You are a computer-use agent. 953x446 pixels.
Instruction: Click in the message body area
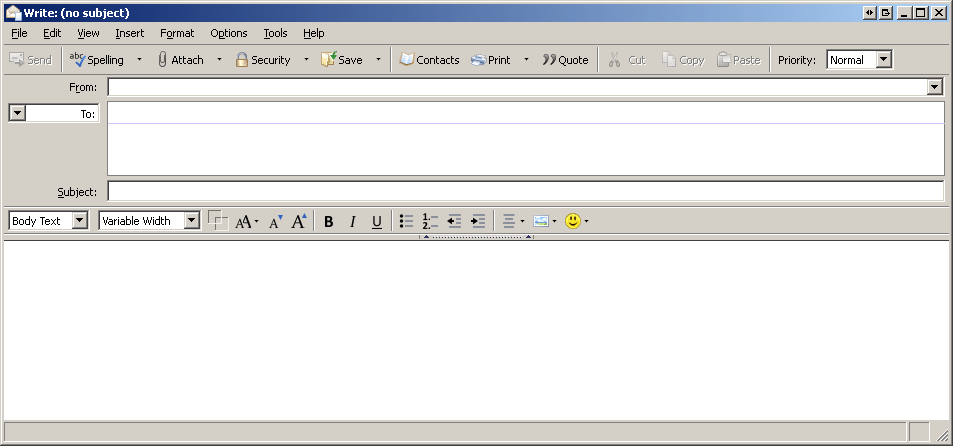coord(476,330)
